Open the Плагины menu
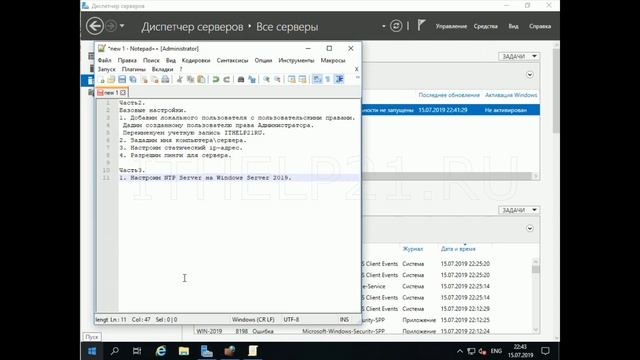Viewport: 640px width, 360px height. (133, 69)
